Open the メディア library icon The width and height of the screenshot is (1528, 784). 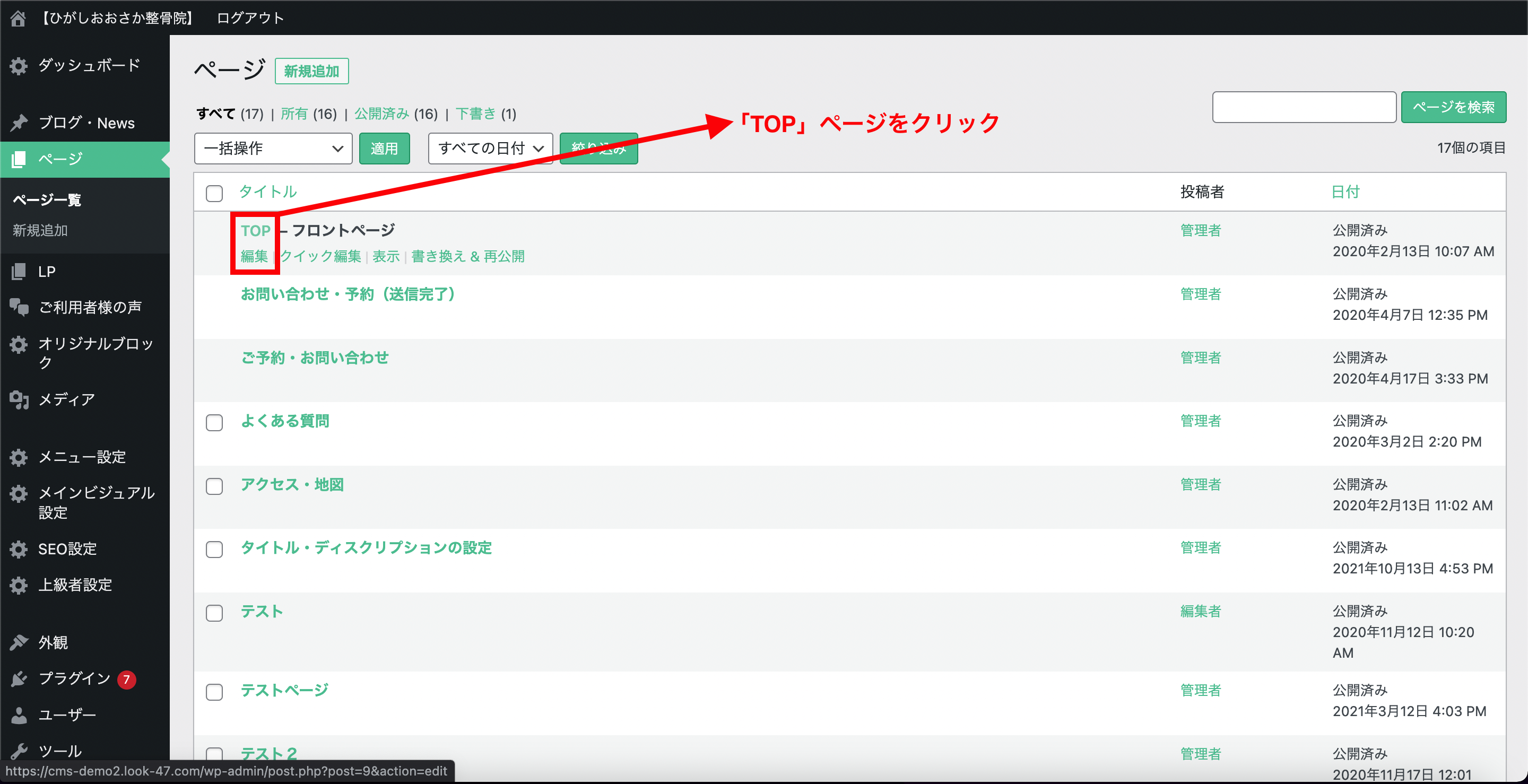point(19,400)
